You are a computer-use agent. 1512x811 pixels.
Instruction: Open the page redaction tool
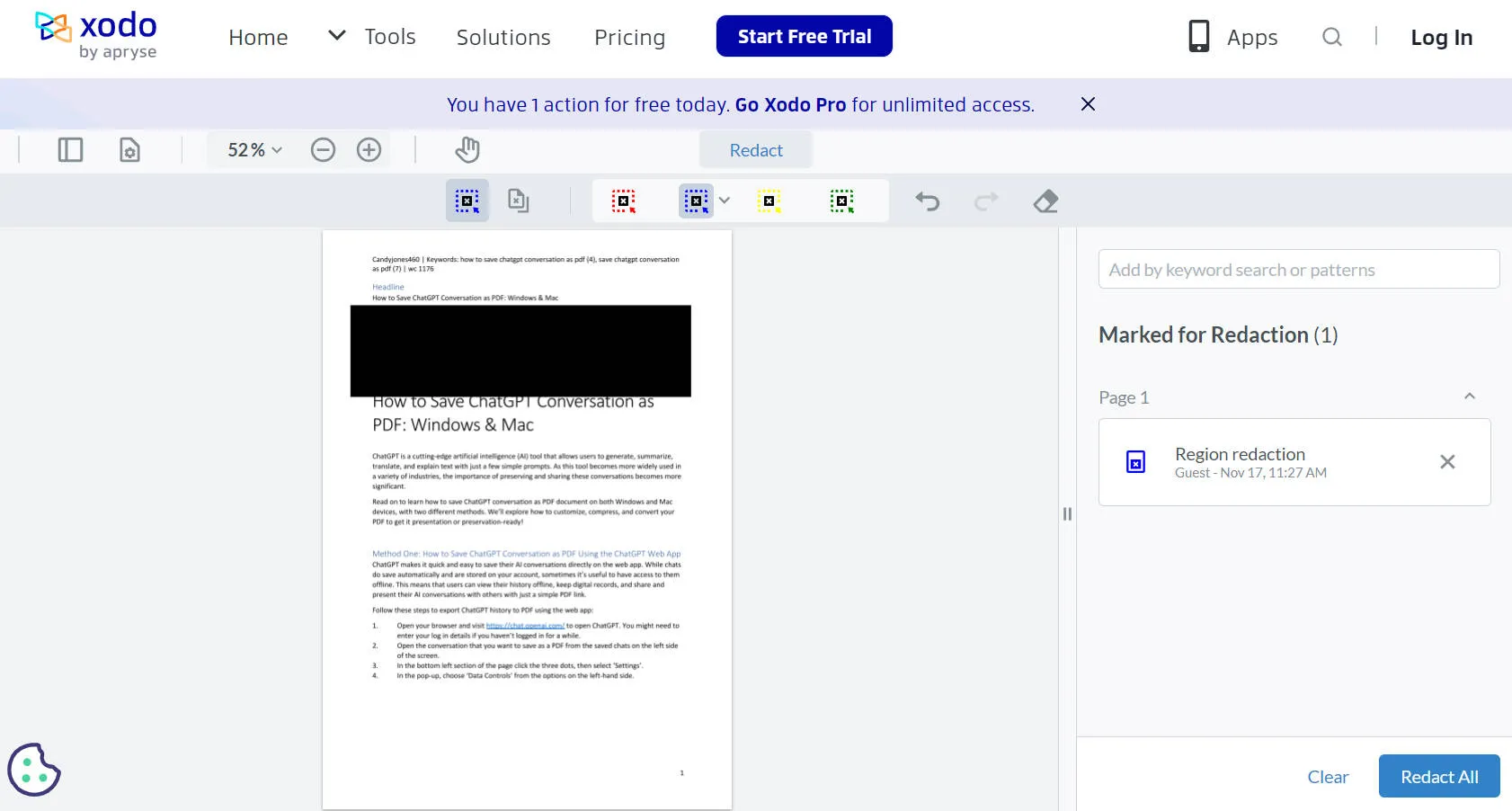[x=518, y=201]
